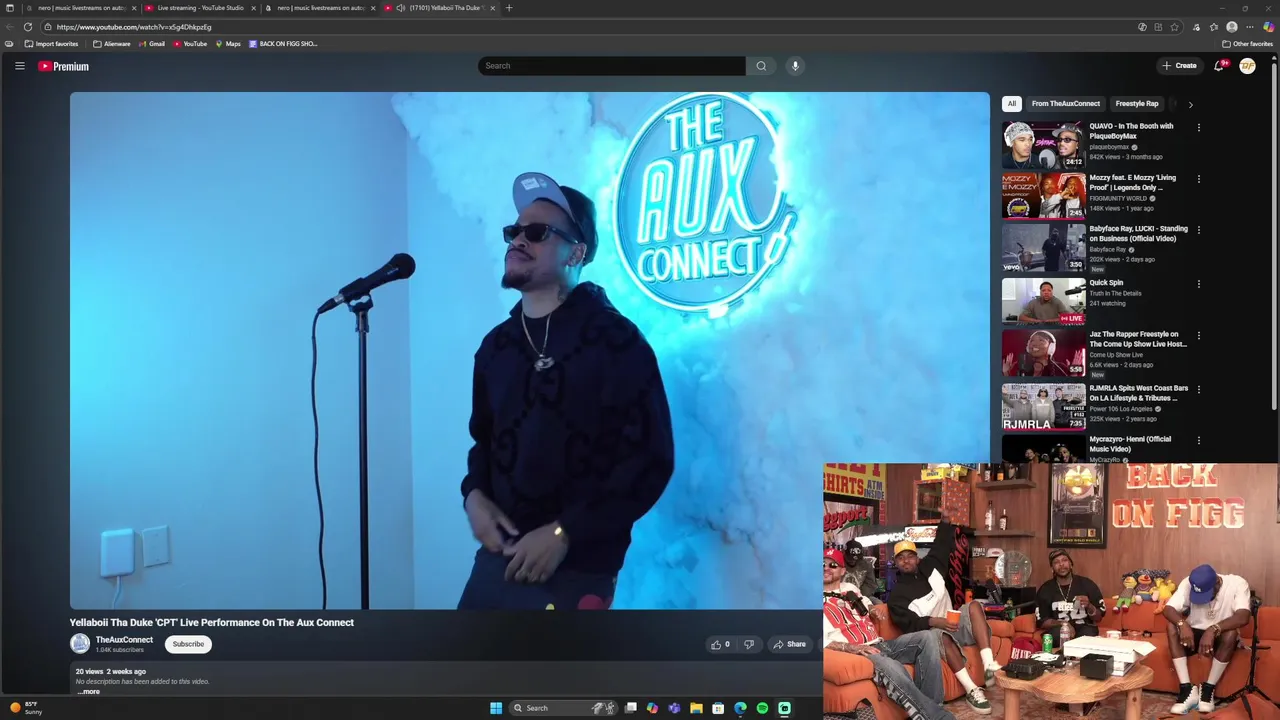Open YouTube bookmark in favorites bar
1280x720 pixels.
(190, 44)
